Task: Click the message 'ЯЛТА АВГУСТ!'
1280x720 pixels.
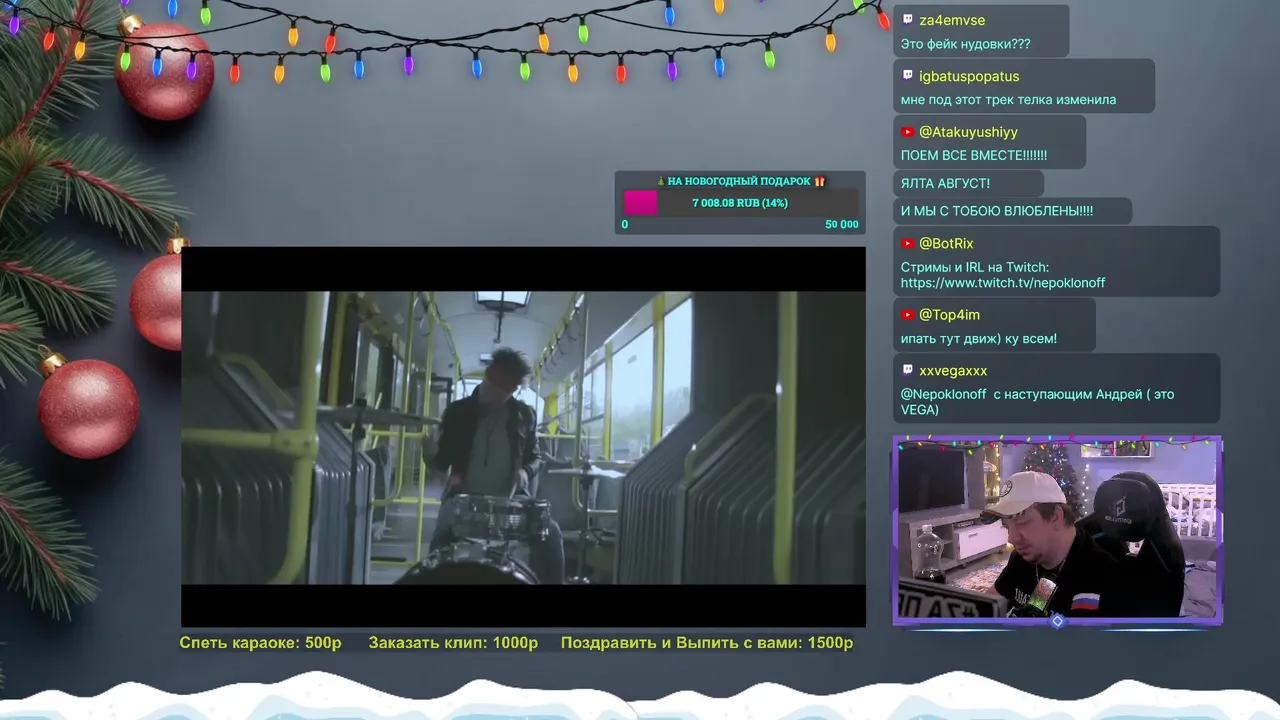Action: [945, 183]
